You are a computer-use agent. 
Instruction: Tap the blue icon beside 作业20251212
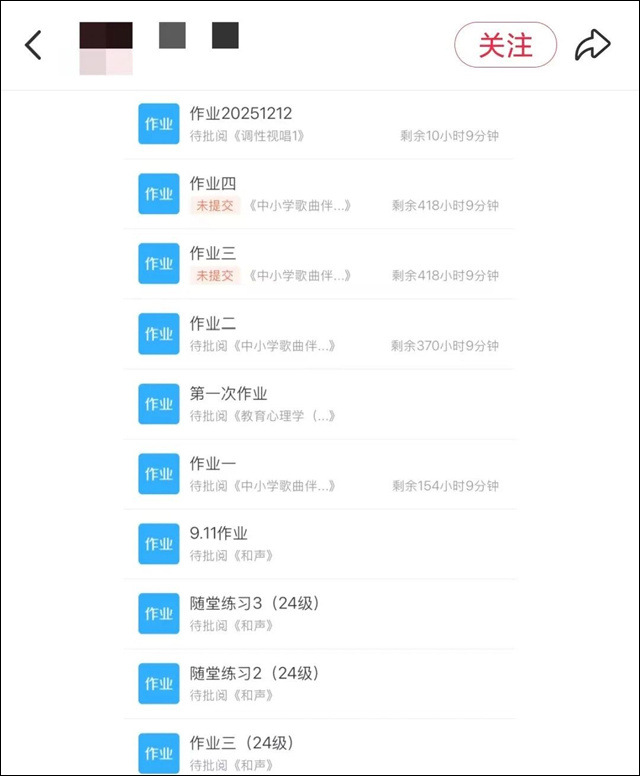pyautogui.click(x=158, y=124)
